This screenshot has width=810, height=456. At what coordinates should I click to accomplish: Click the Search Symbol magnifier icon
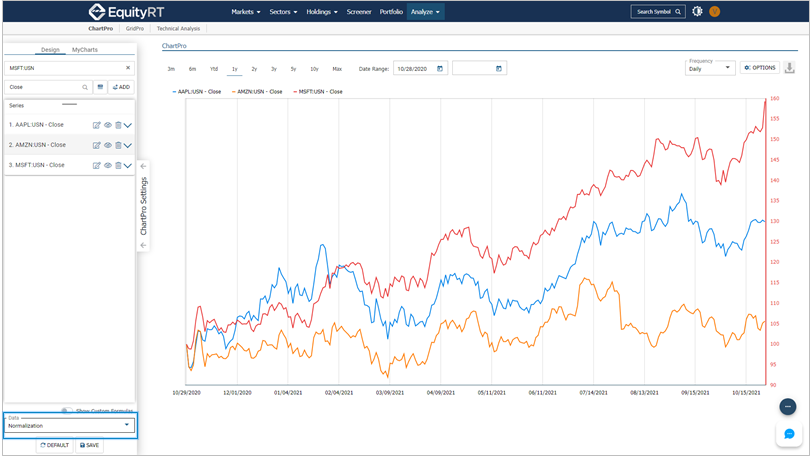(678, 11)
